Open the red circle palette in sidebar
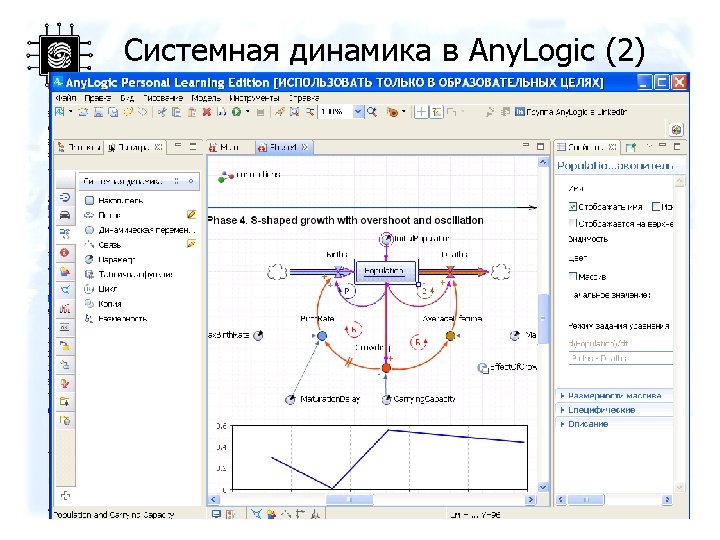This screenshot has height=540, width=720. (x=65, y=253)
